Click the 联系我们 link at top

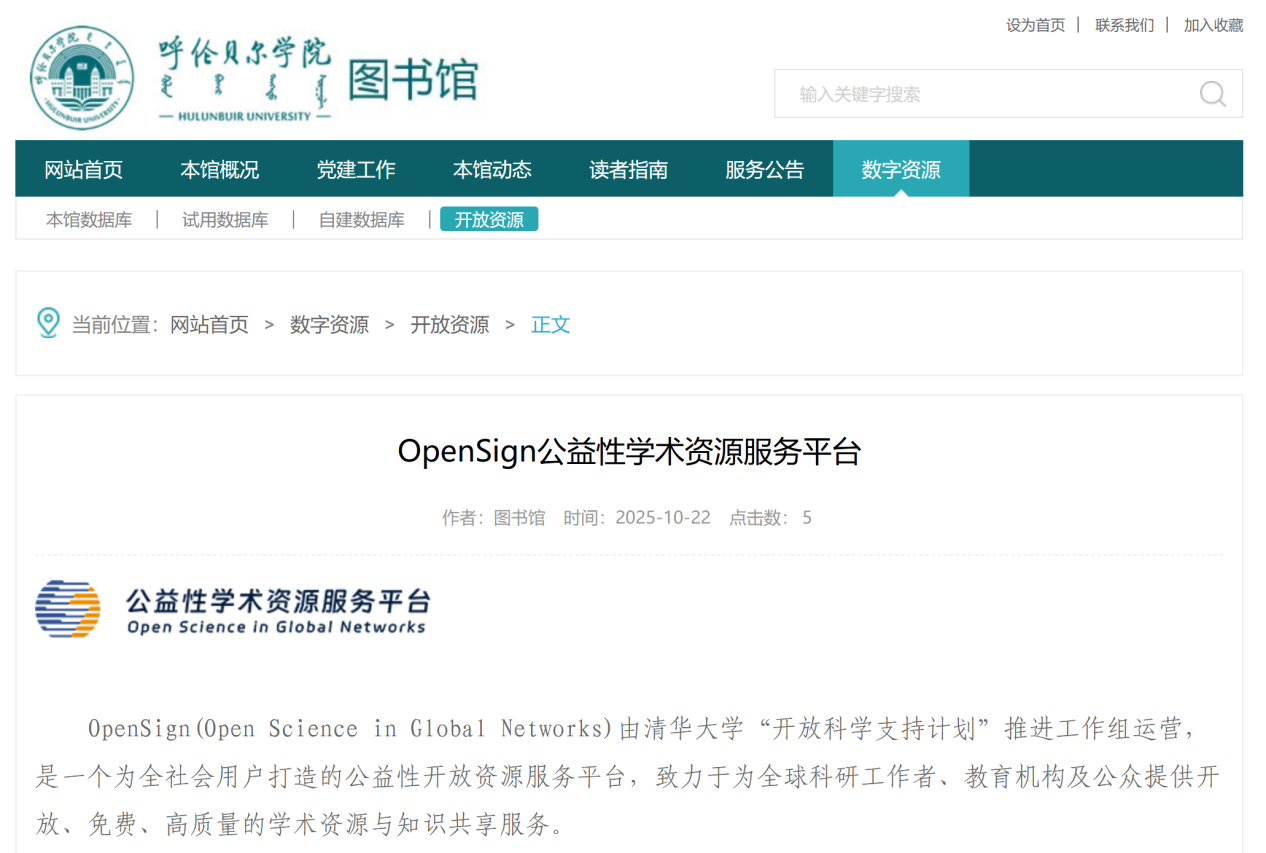[1124, 25]
